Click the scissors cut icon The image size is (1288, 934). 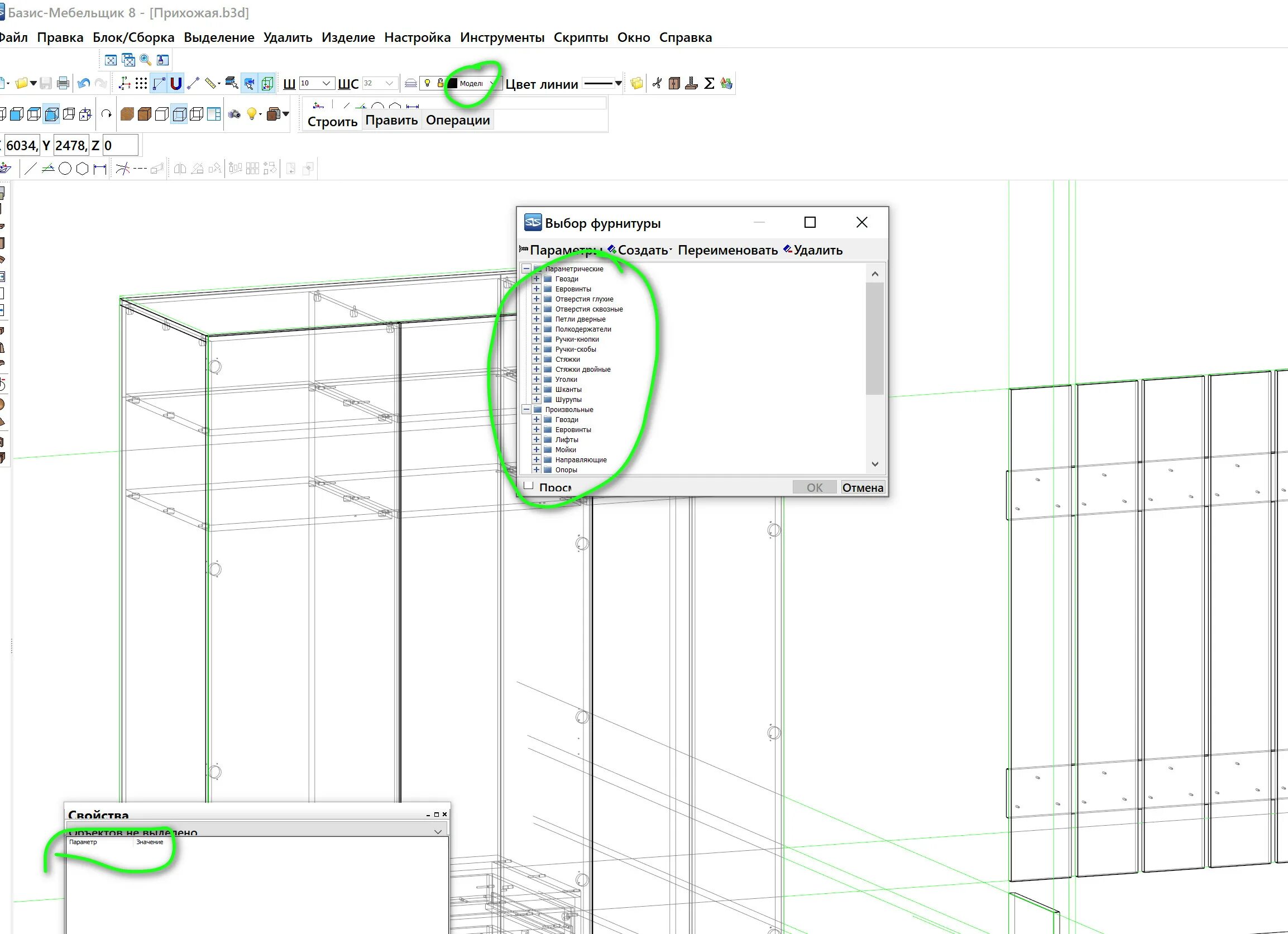click(x=657, y=84)
